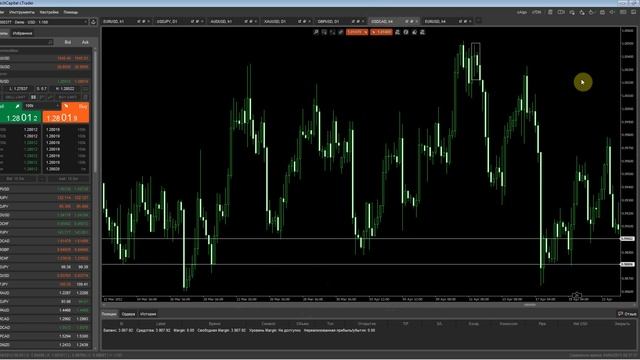
Task: Switch to the Ордера tab
Action: [x=128, y=314]
